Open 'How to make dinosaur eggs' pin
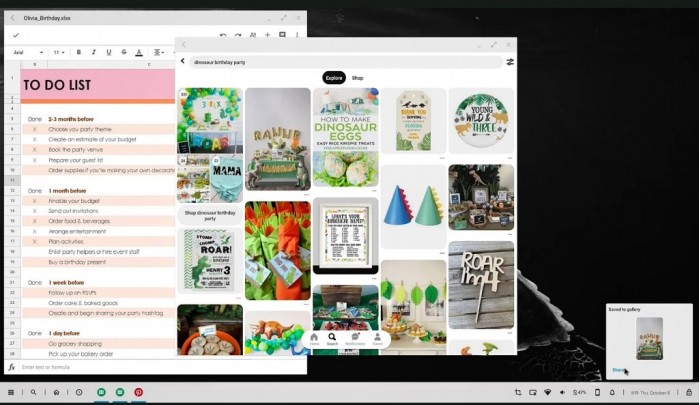This screenshot has width=700, height=405. (x=346, y=137)
